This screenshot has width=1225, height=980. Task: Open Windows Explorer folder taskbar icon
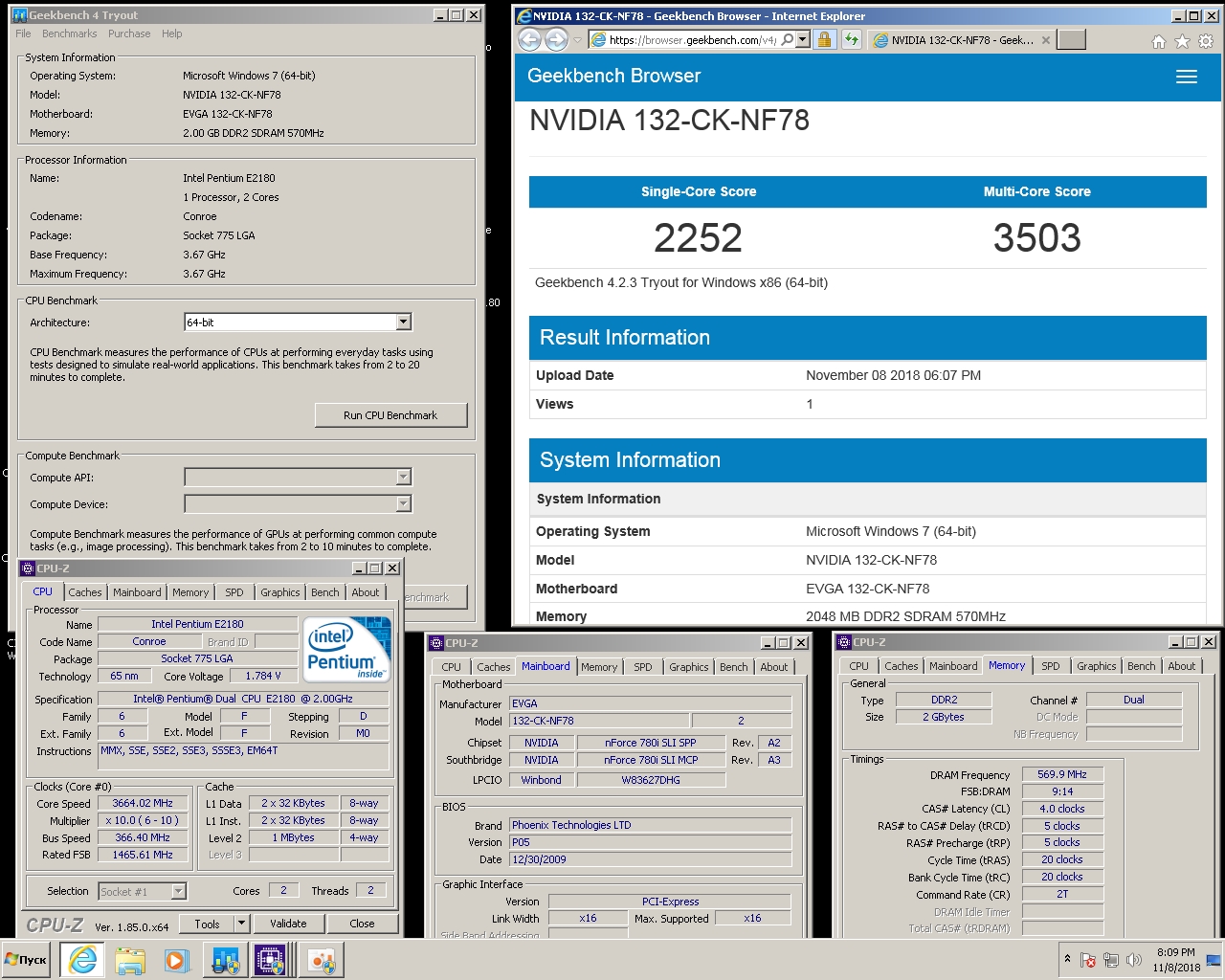tap(130, 960)
